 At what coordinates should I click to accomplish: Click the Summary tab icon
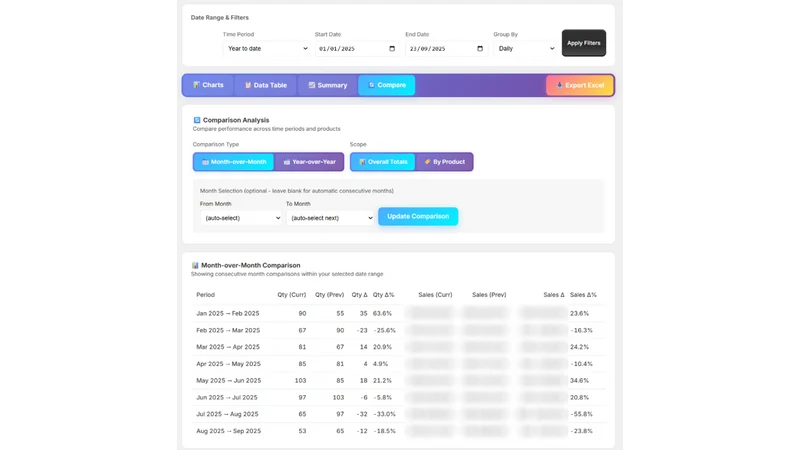(311, 85)
